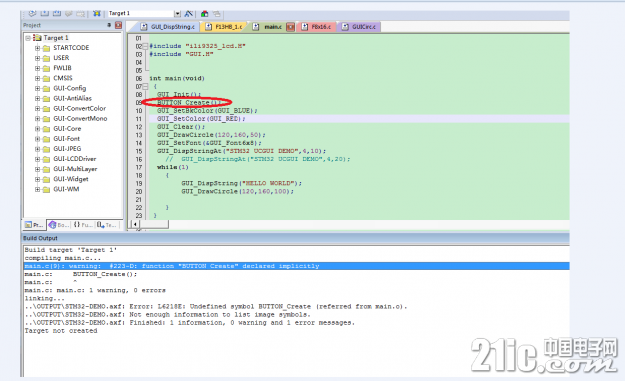Switch to the Templates (Te...) bottom tab
Image resolution: width=625 pixels, height=381 pixels.
coord(106,225)
